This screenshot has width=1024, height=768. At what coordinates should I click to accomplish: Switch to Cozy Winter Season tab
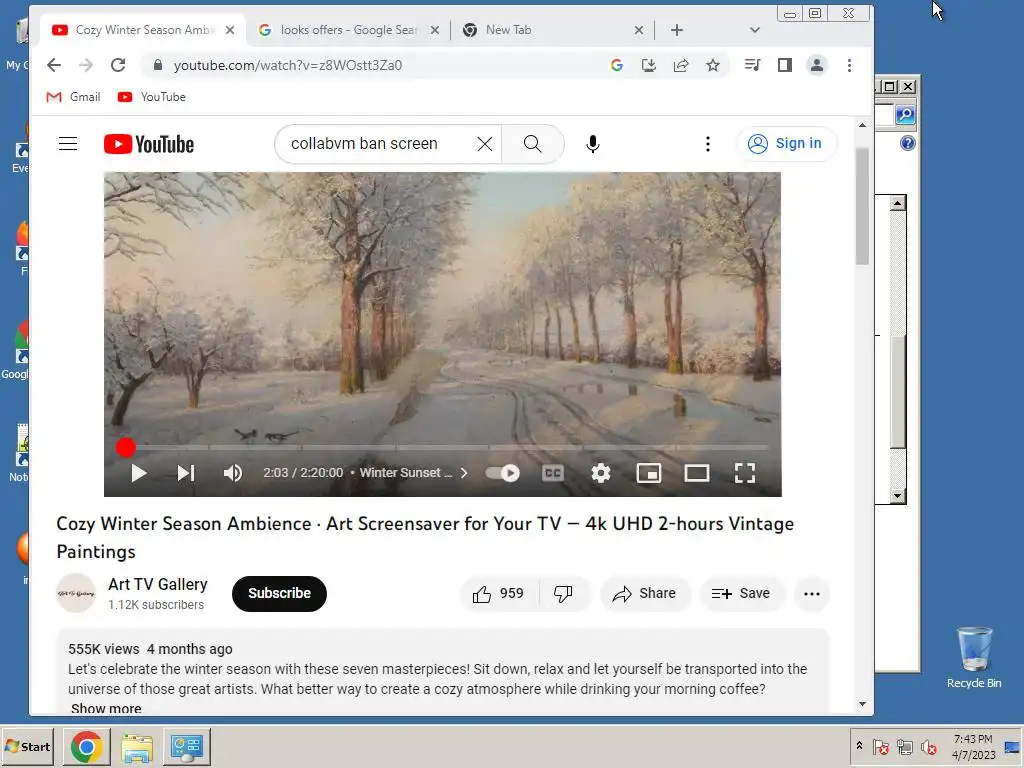144,30
